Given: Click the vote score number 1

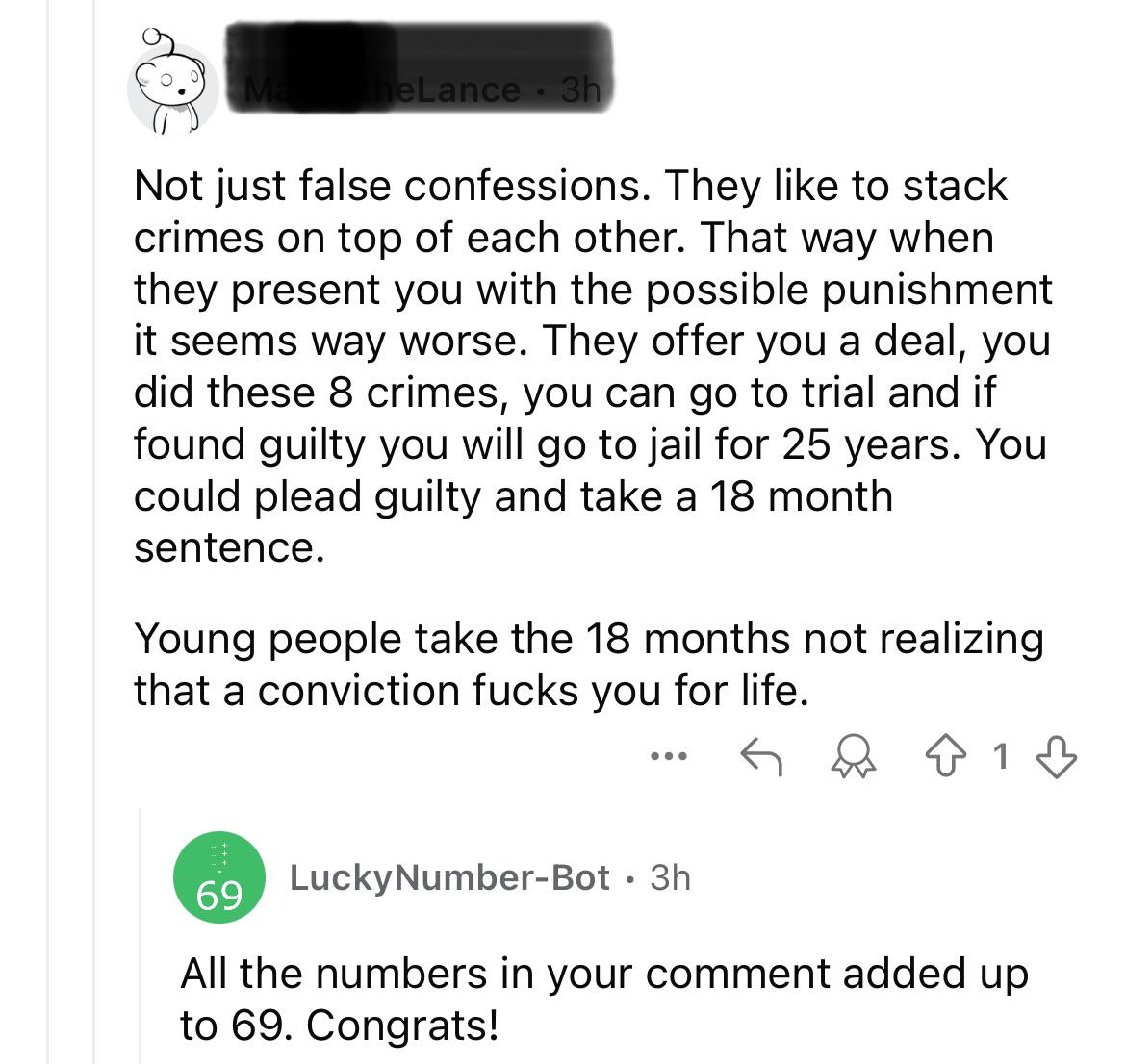Looking at the screenshot, I should click(x=1002, y=757).
